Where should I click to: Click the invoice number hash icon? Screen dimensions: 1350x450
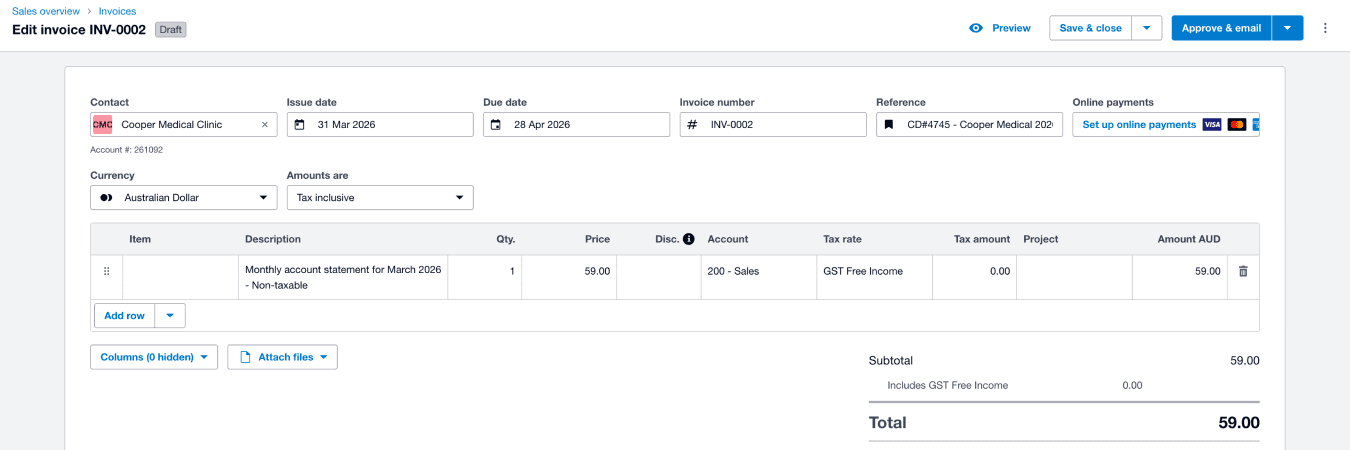pos(692,125)
